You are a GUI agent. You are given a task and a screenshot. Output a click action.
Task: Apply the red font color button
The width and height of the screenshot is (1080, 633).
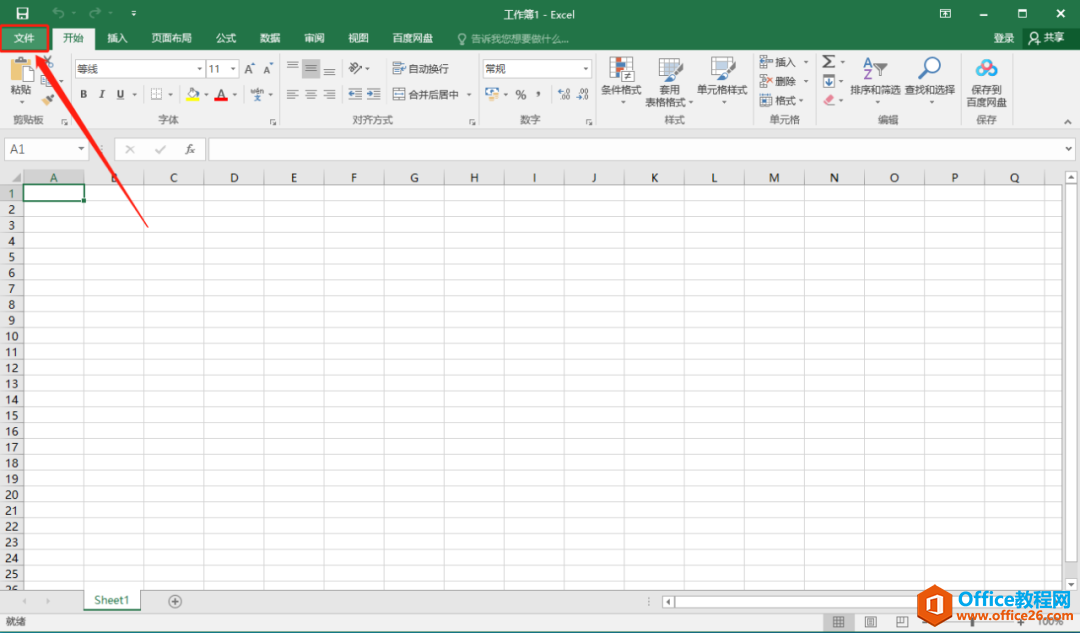tap(221, 94)
